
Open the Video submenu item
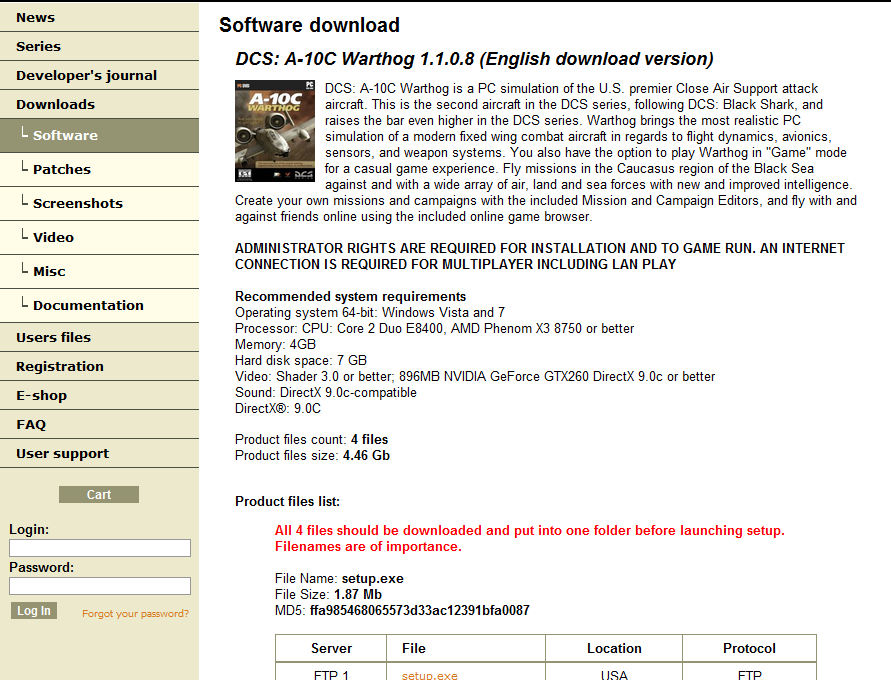click(99, 237)
